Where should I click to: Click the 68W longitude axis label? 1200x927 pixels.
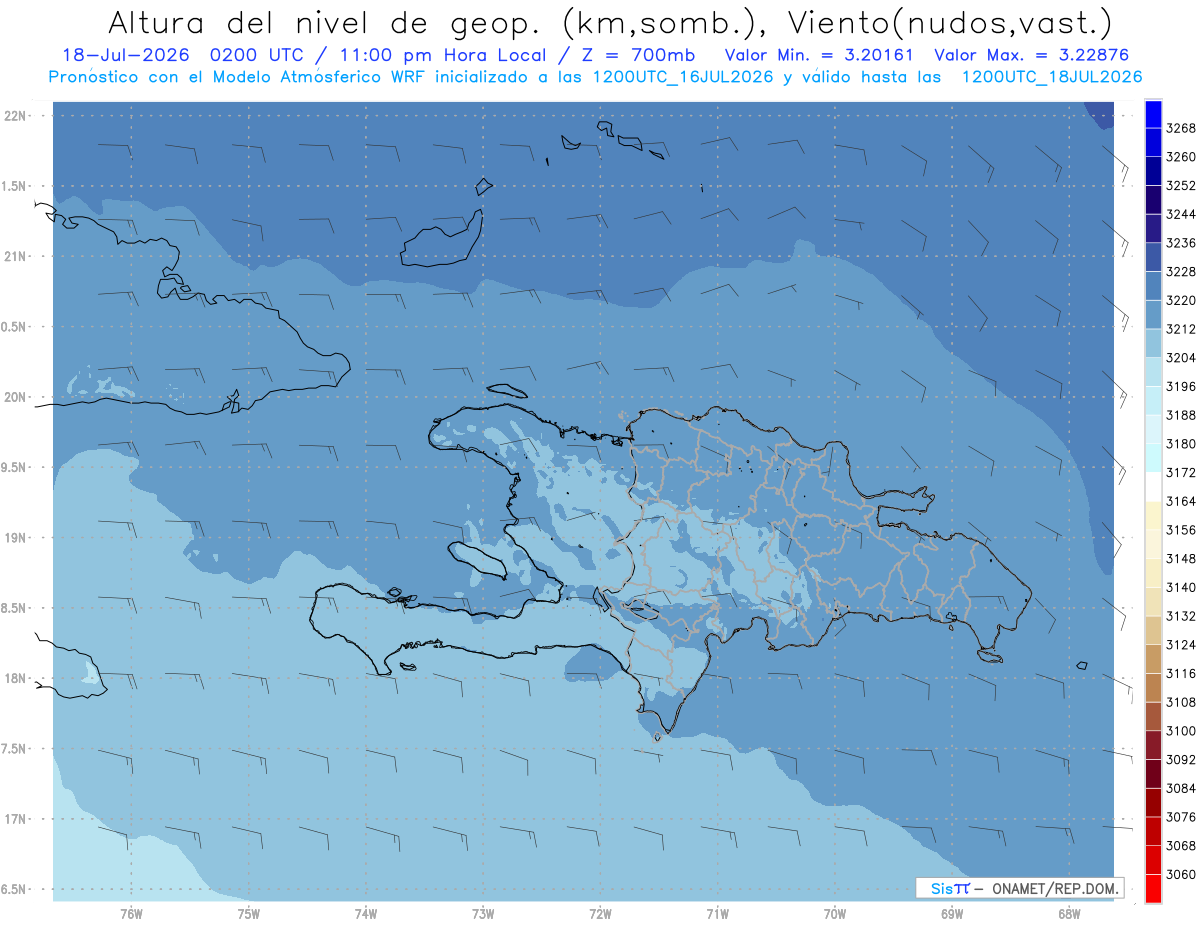1069,914
